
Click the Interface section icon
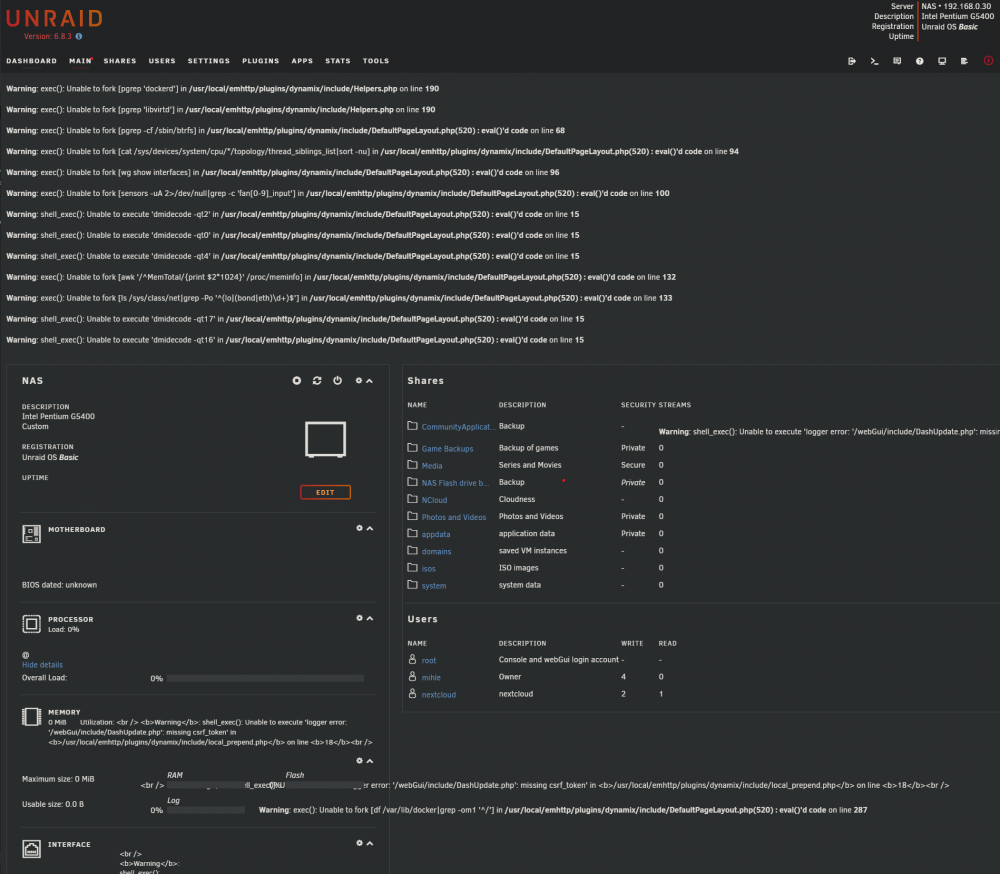pyautogui.click(x=31, y=848)
